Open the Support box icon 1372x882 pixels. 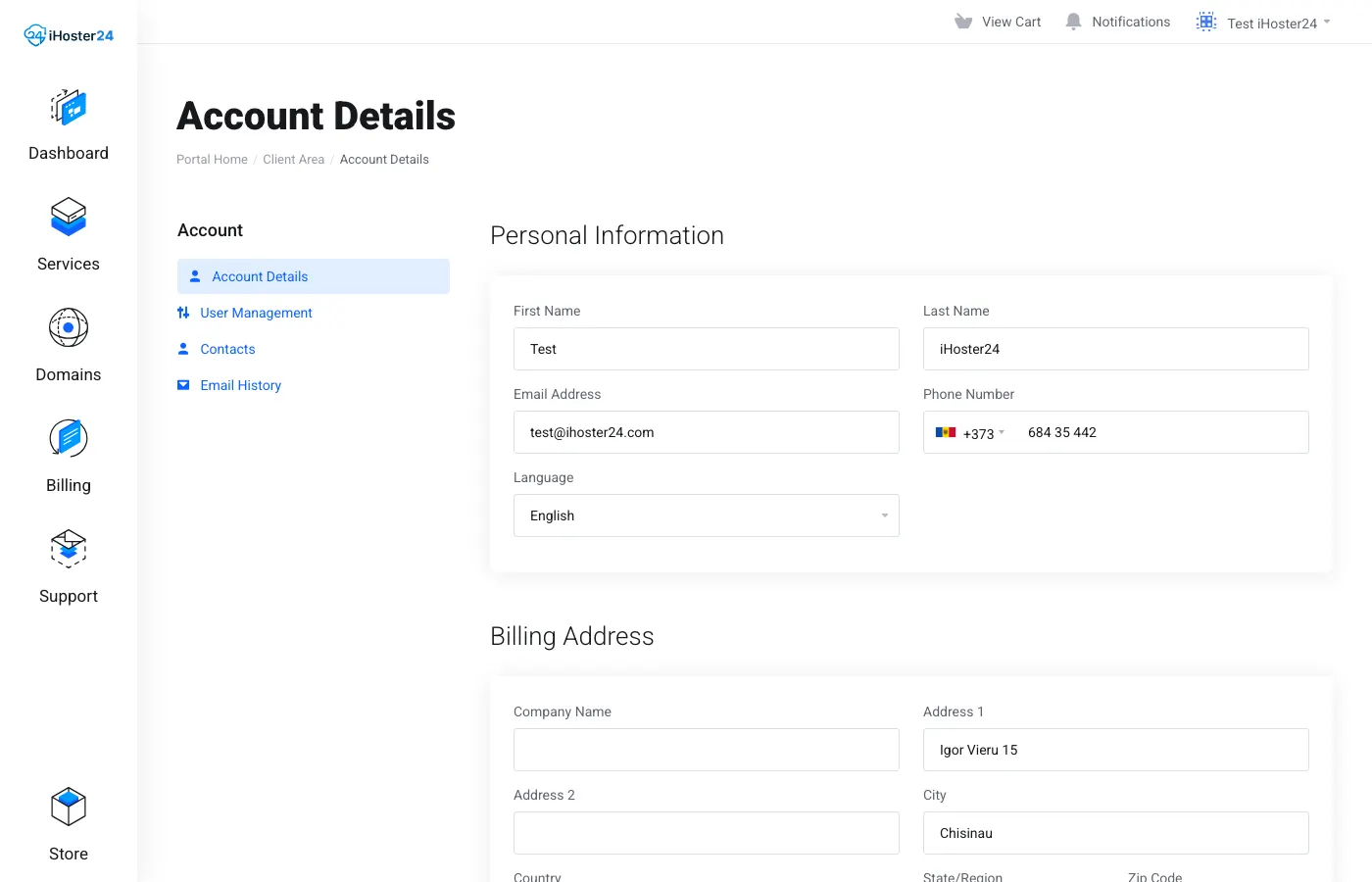pos(69,549)
